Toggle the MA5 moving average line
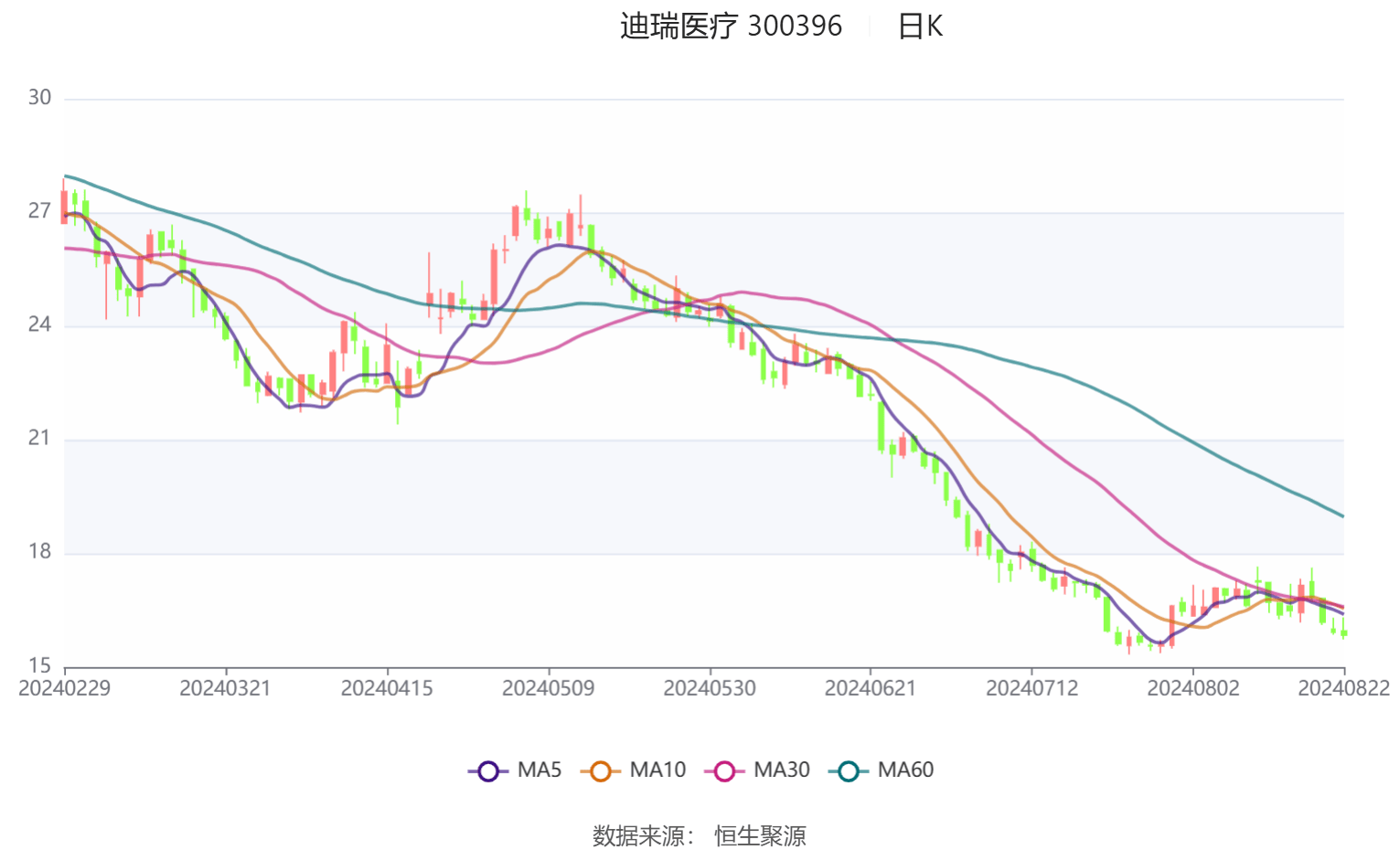The width and height of the screenshot is (1400, 850). (517, 770)
